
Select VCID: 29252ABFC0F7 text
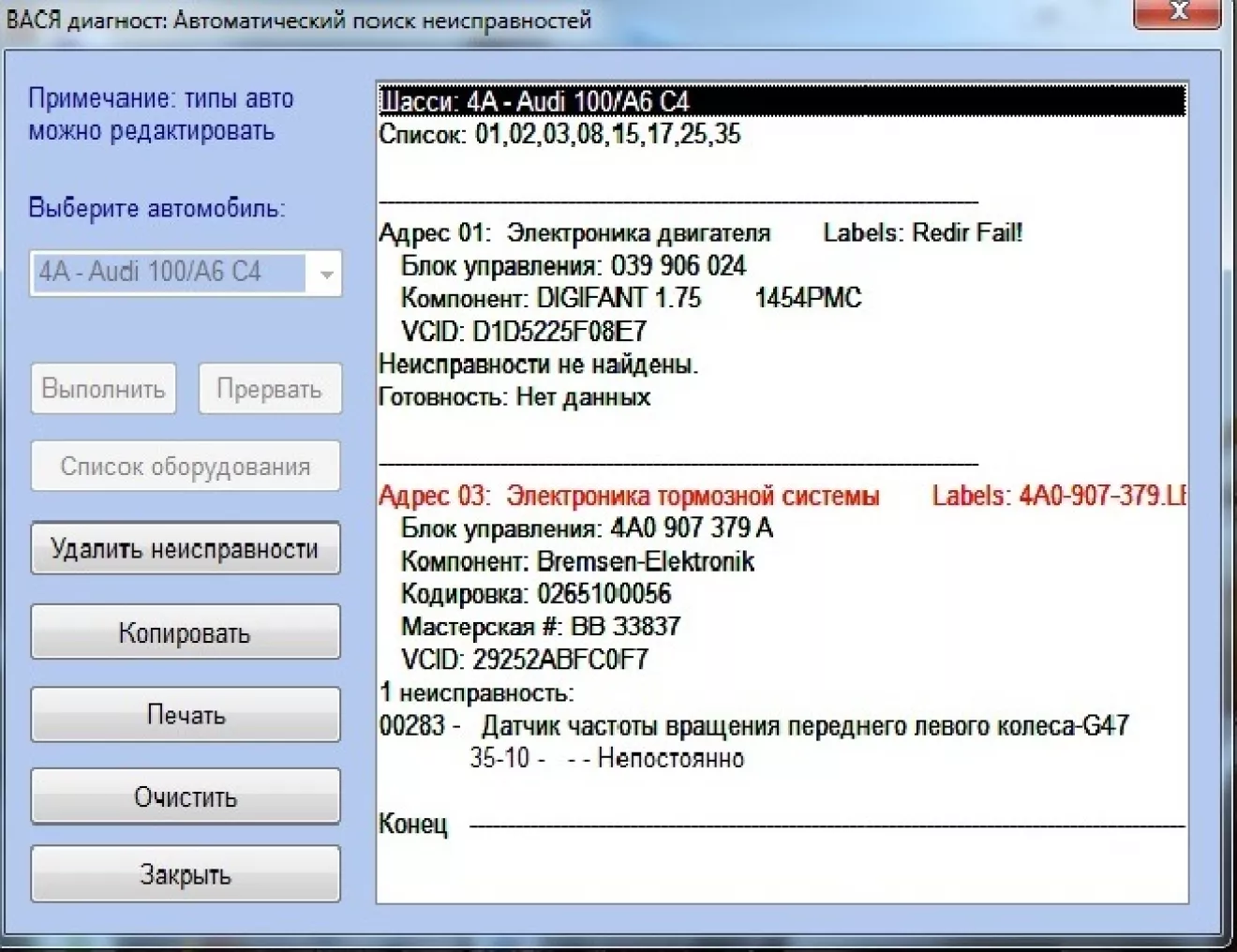[525, 660]
